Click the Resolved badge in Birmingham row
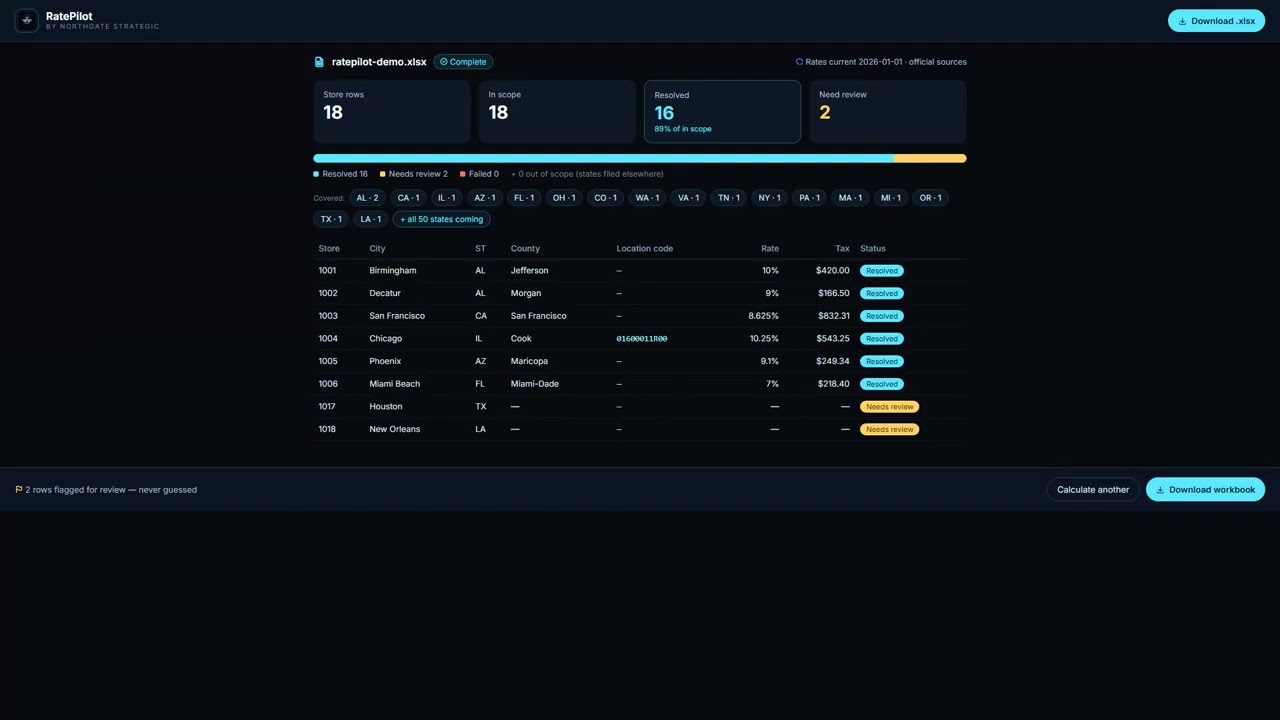 pos(882,271)
